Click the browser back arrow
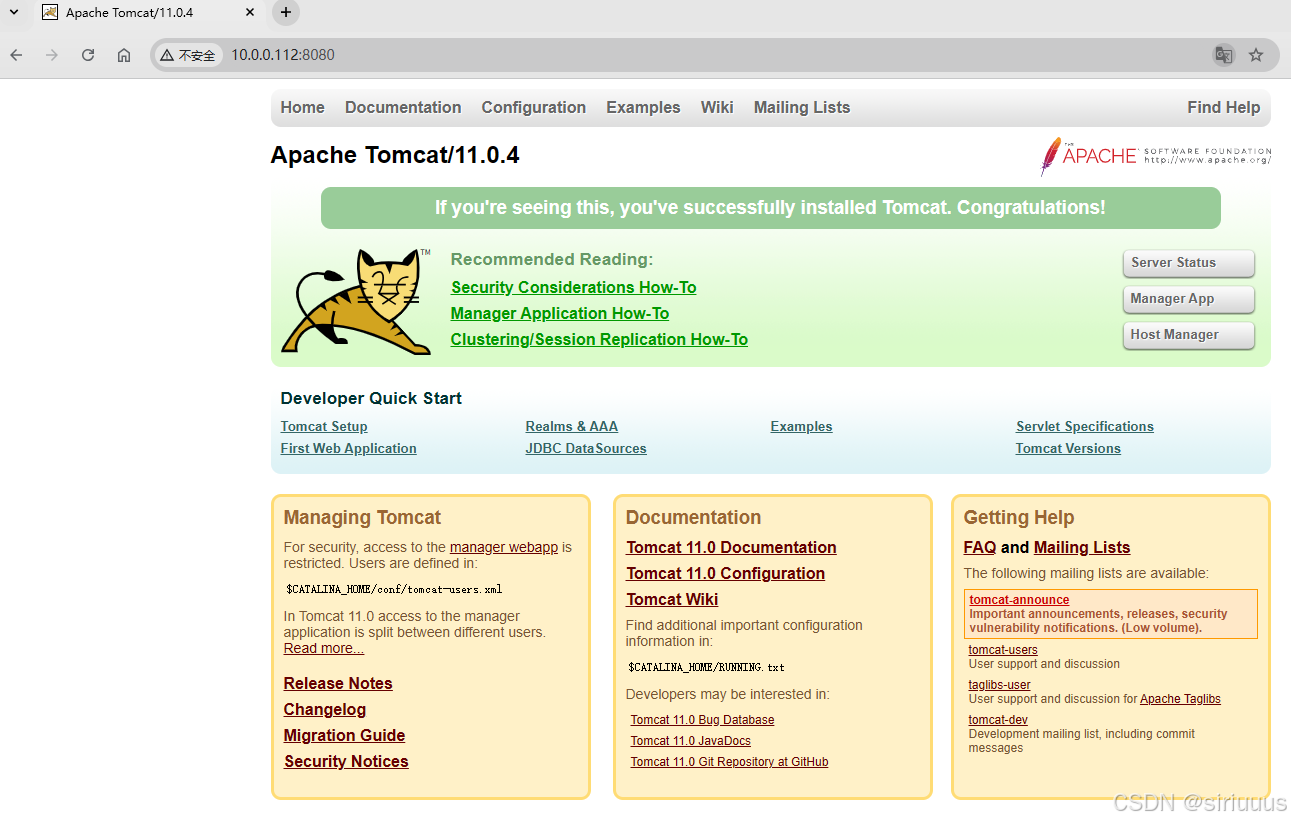1291x824 pixels. (x=16, y=55)
